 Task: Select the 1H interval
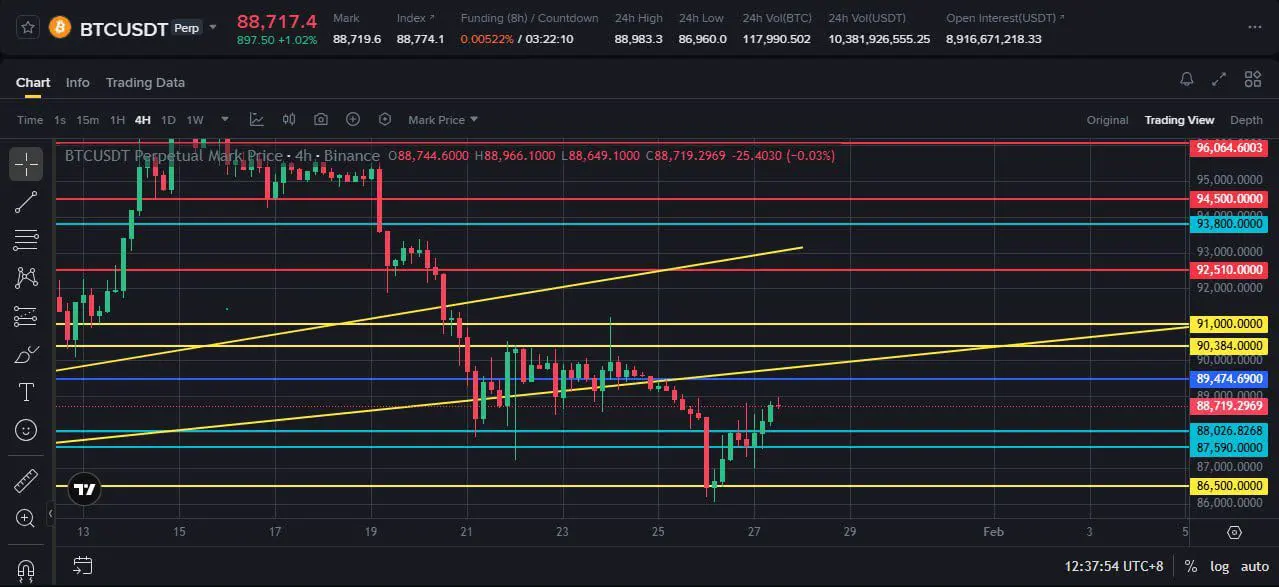(117, 120)
